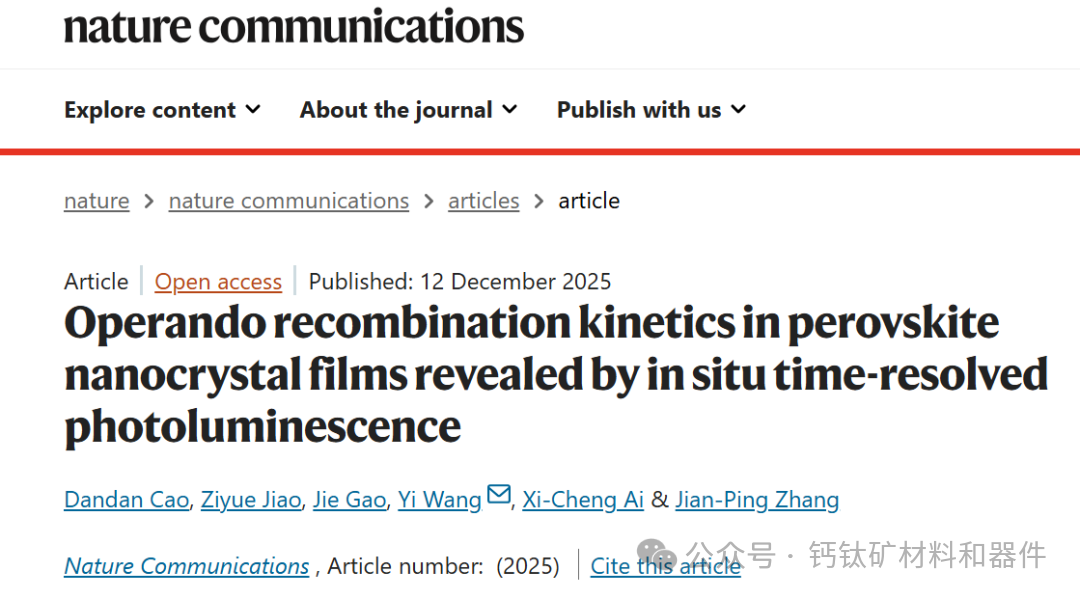Image resolution: width=1080 pixels, height=598 pixels.
Task: Click the nature communications logo
Action: tap(294, 25)
